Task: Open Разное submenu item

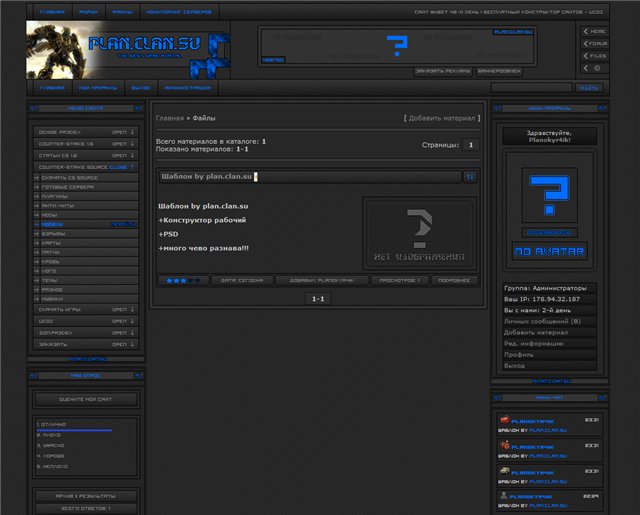Action: 87,290
